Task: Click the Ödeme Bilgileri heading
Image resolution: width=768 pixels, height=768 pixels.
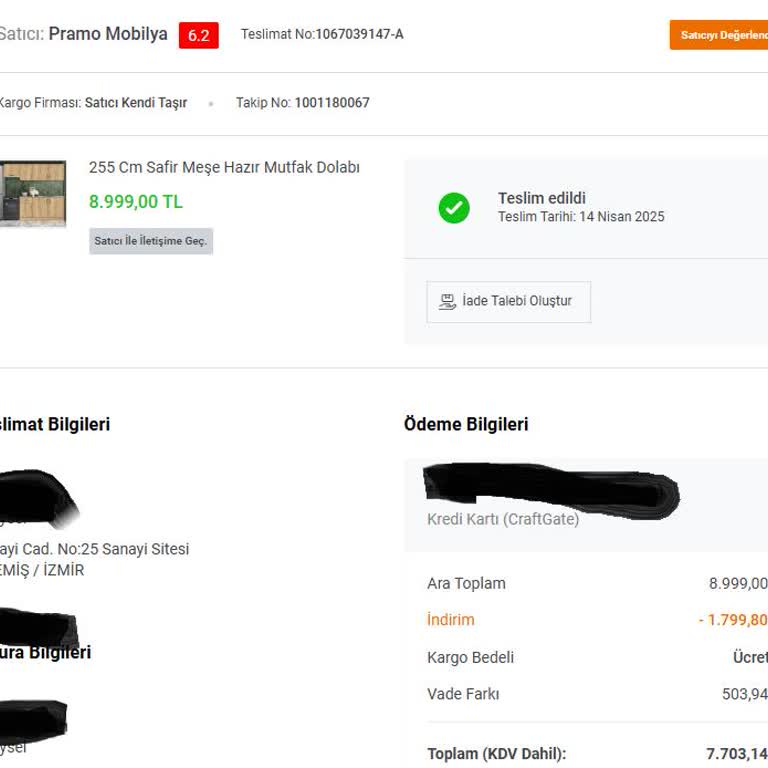Action: [x=466, y=424]
